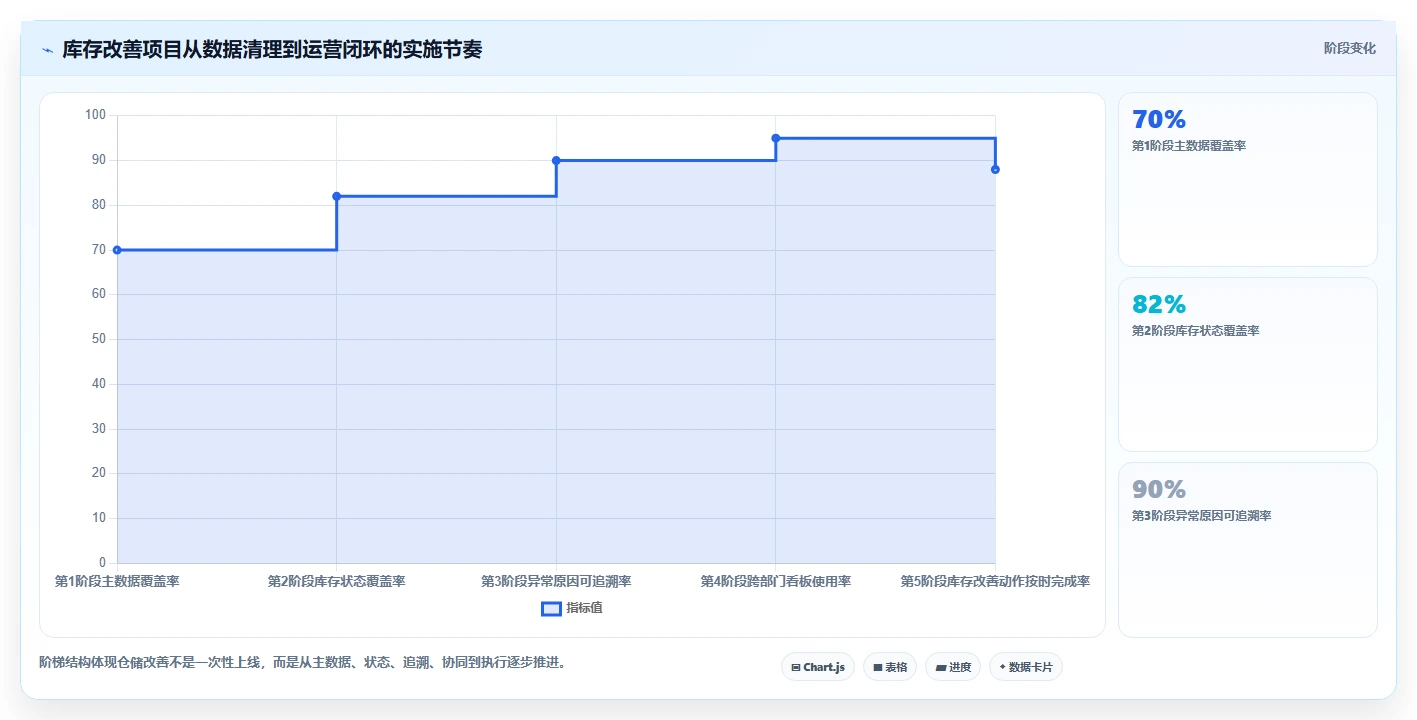Screen dimensions: 1417x720
Task: Click y-axis tick label 100
Action: tap(95, 115)
